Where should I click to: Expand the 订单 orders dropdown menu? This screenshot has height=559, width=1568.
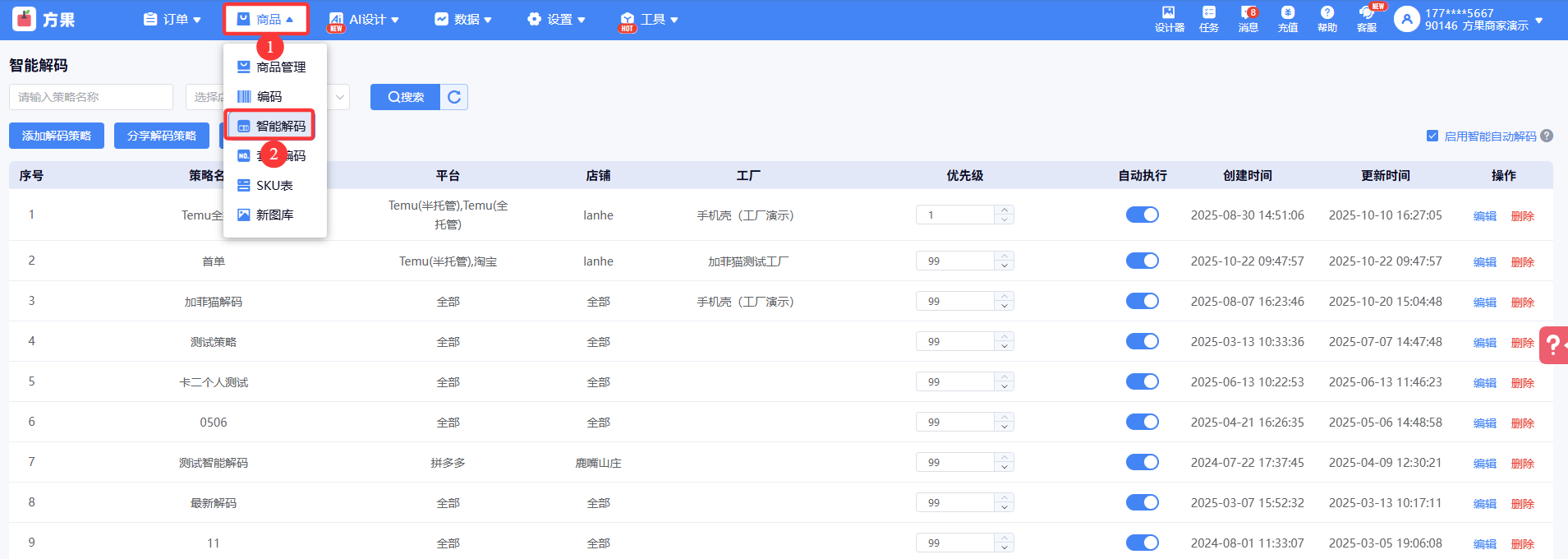pyautogui.click(x=172, y=20)
